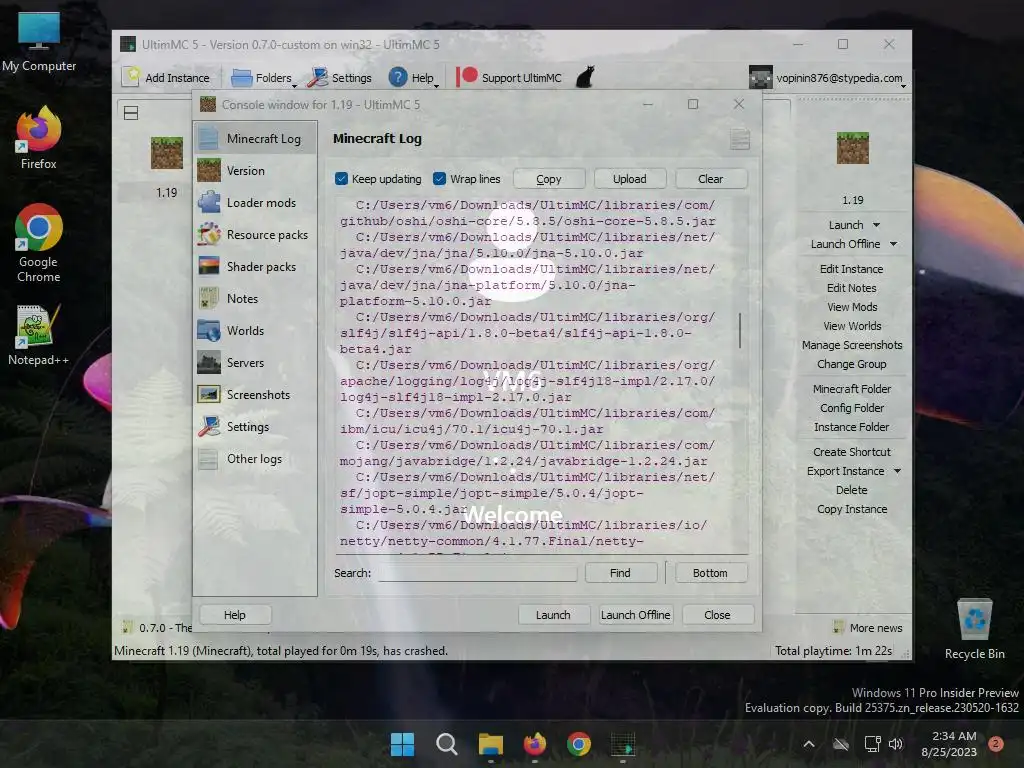This screenshot has width=1024, height=768.
Task: Click Support UltimMC in toolbar
Action: 509,78
